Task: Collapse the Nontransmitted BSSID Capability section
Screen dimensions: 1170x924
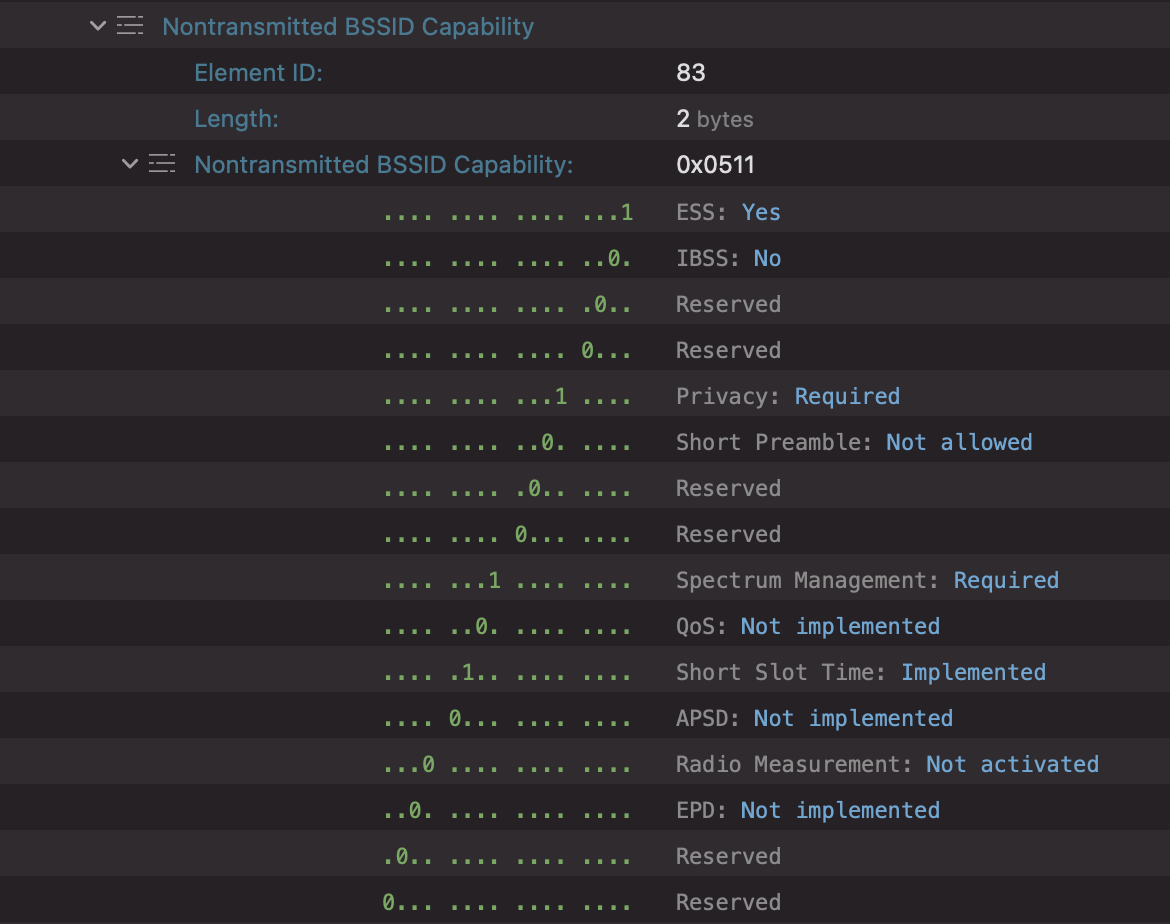Action: [x=96, y=26]
